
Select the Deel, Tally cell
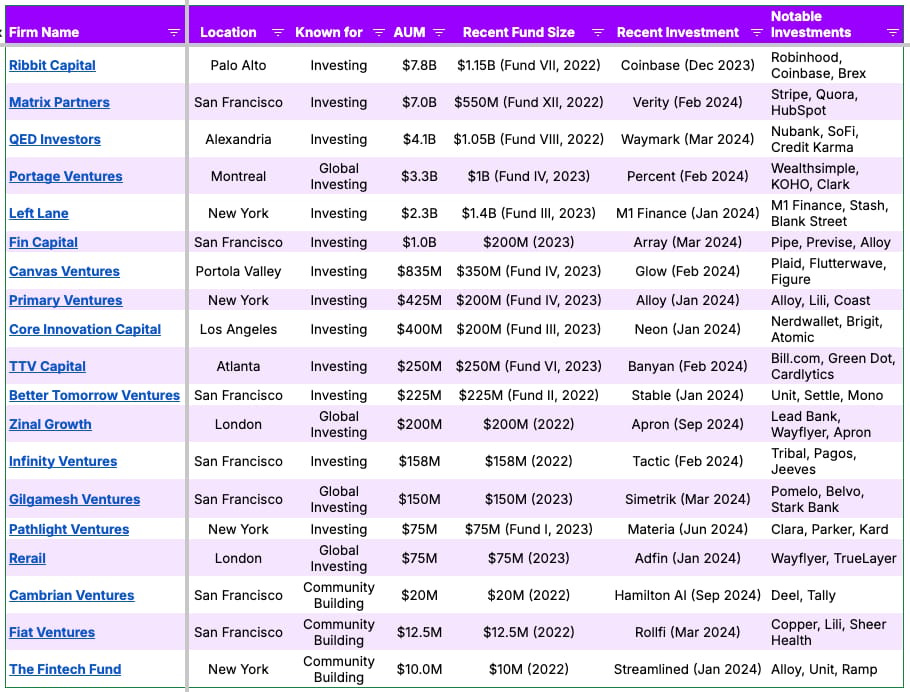[835, 596]
